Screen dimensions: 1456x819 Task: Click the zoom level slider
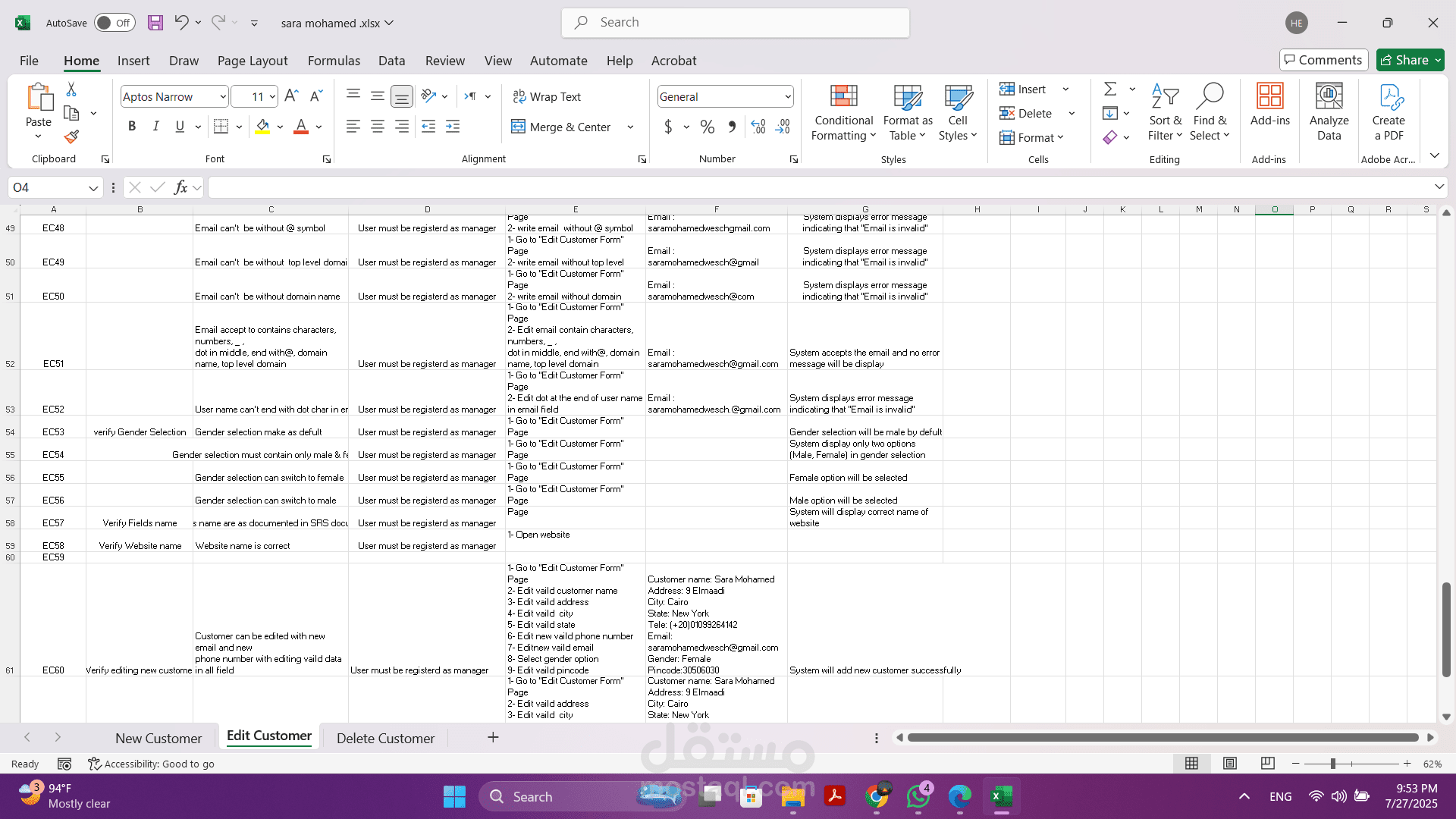[x=1332, y=764]
